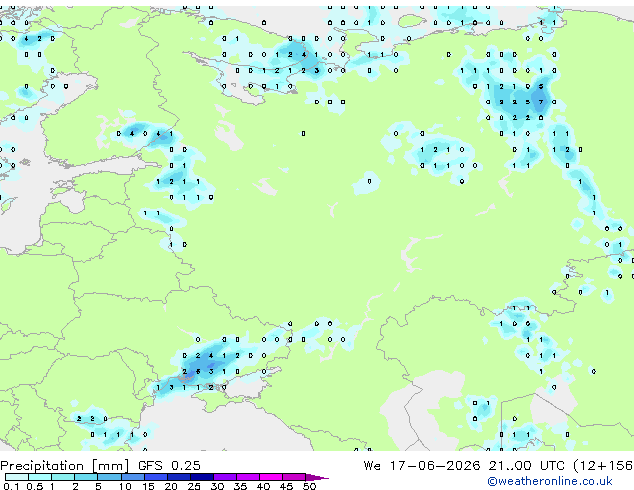This screenshot has height=490, width=634.
Task: Click the above-50 mm arrow tip of legend
Action: [317, 478]
